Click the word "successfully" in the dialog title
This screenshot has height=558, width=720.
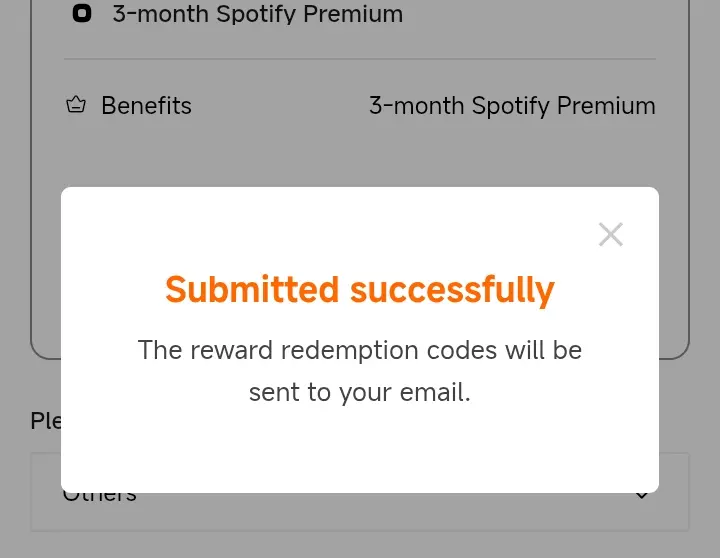452,291
